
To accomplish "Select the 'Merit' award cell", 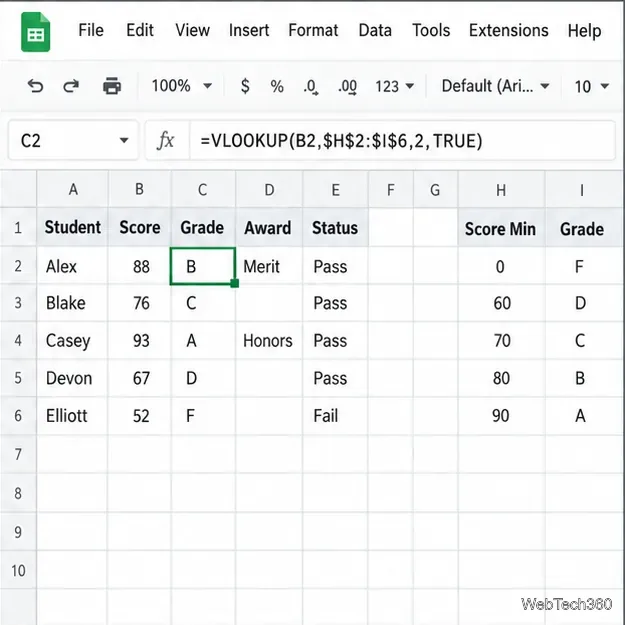I will coord(269,266).
